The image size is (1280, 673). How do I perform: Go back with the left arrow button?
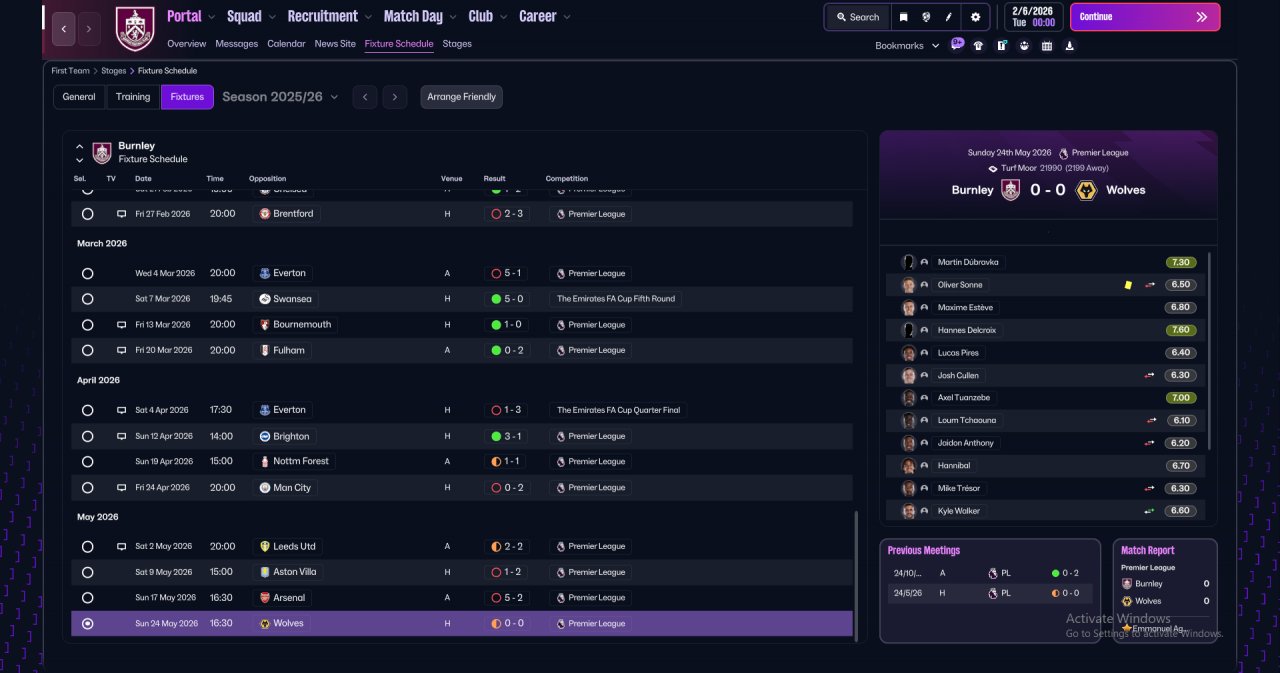(x=64, y=29)
